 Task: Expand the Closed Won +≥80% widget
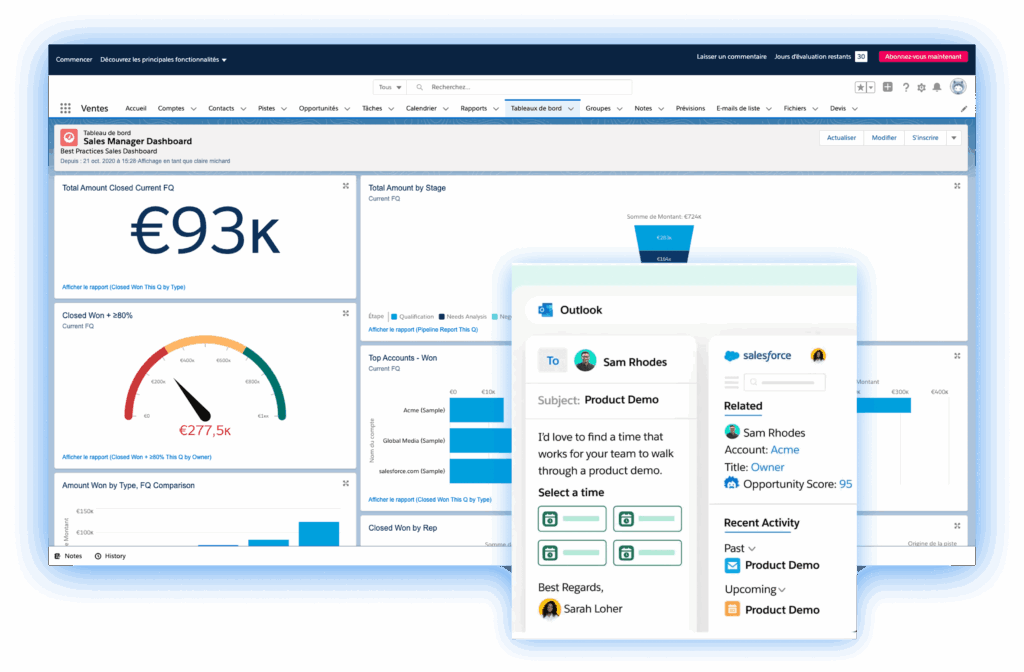345,313
